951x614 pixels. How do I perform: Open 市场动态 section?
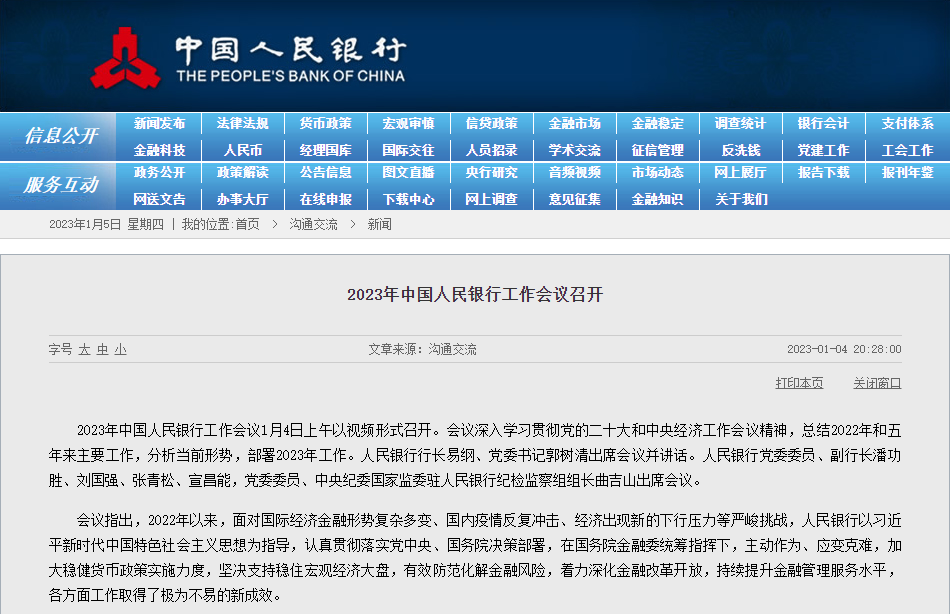coord(658,172)
